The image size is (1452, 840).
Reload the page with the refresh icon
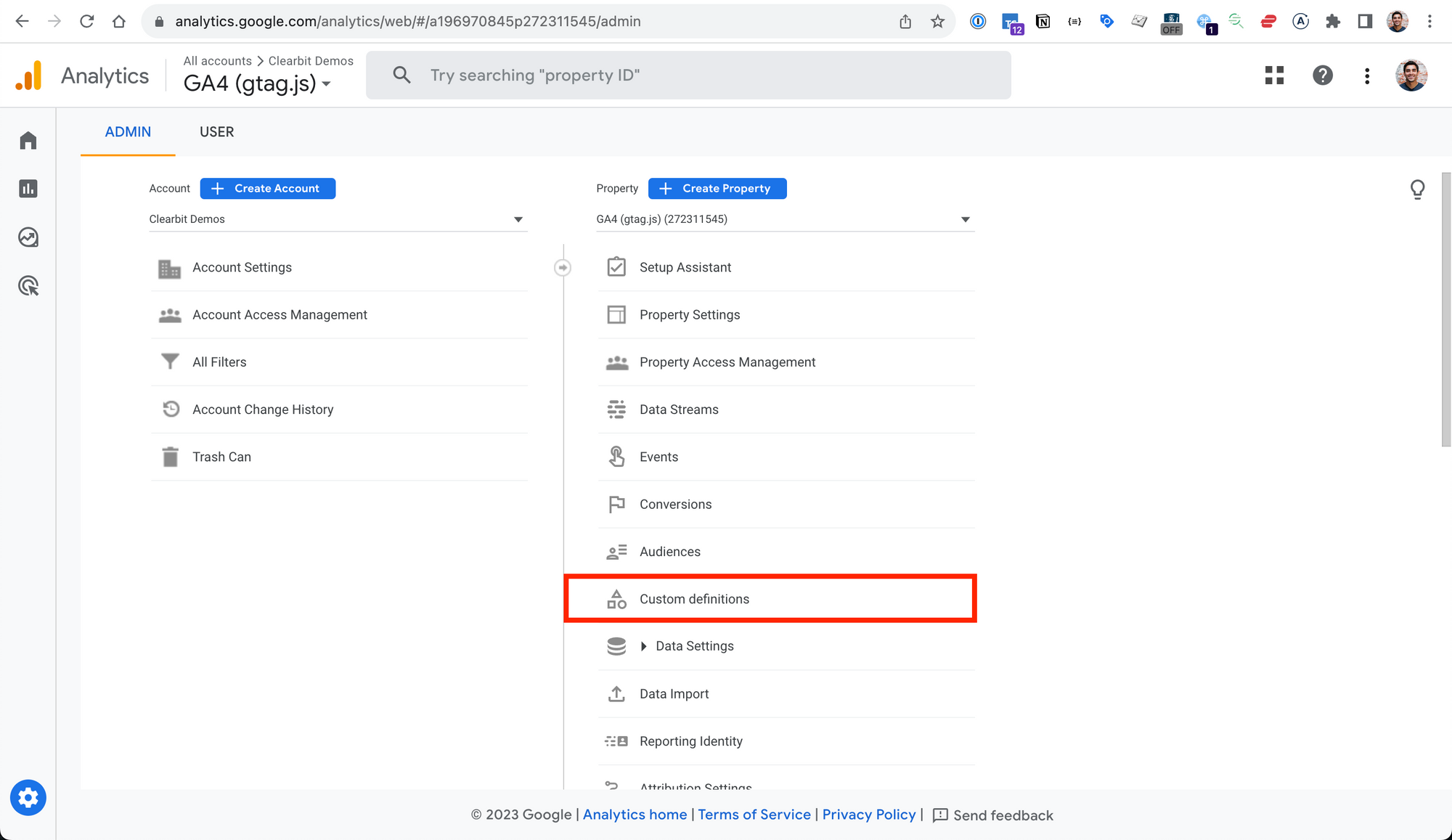(87, 21)
